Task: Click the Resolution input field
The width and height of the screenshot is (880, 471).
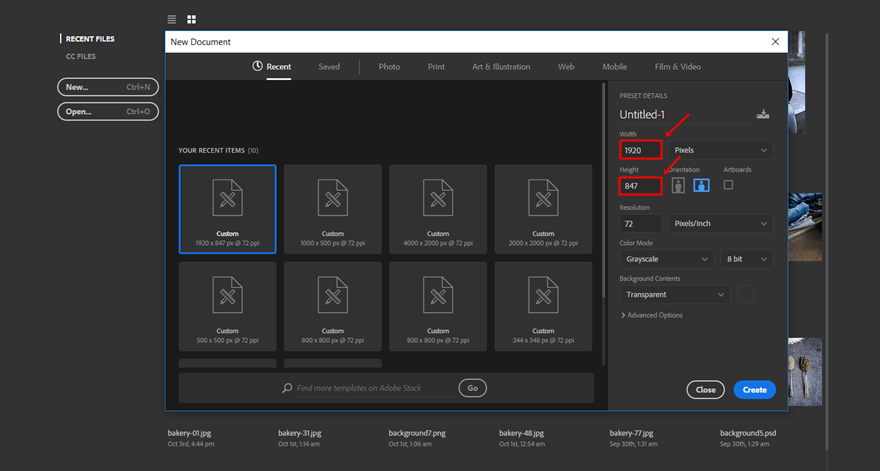Action: 640,223
